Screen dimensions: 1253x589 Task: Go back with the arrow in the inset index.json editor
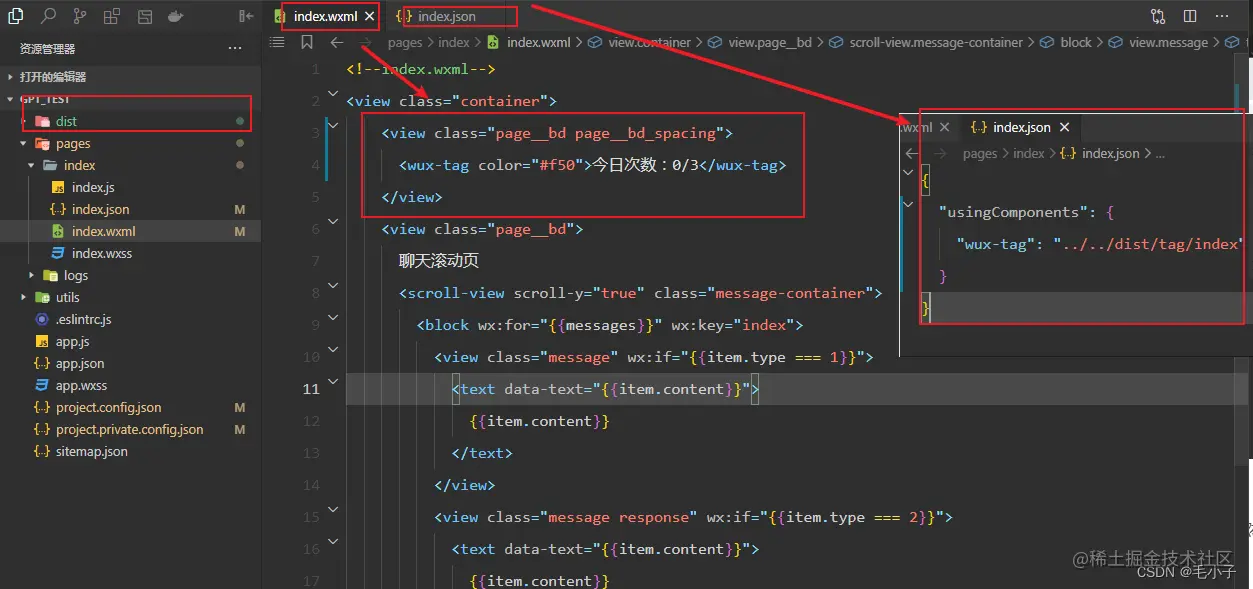click(x=911, y=153)
